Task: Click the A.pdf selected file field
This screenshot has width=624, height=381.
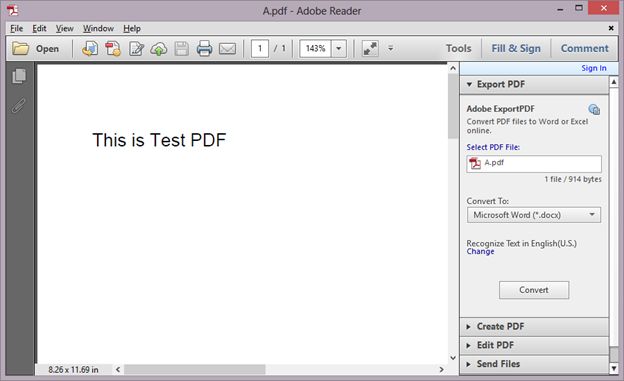Action: coord(534,164)
